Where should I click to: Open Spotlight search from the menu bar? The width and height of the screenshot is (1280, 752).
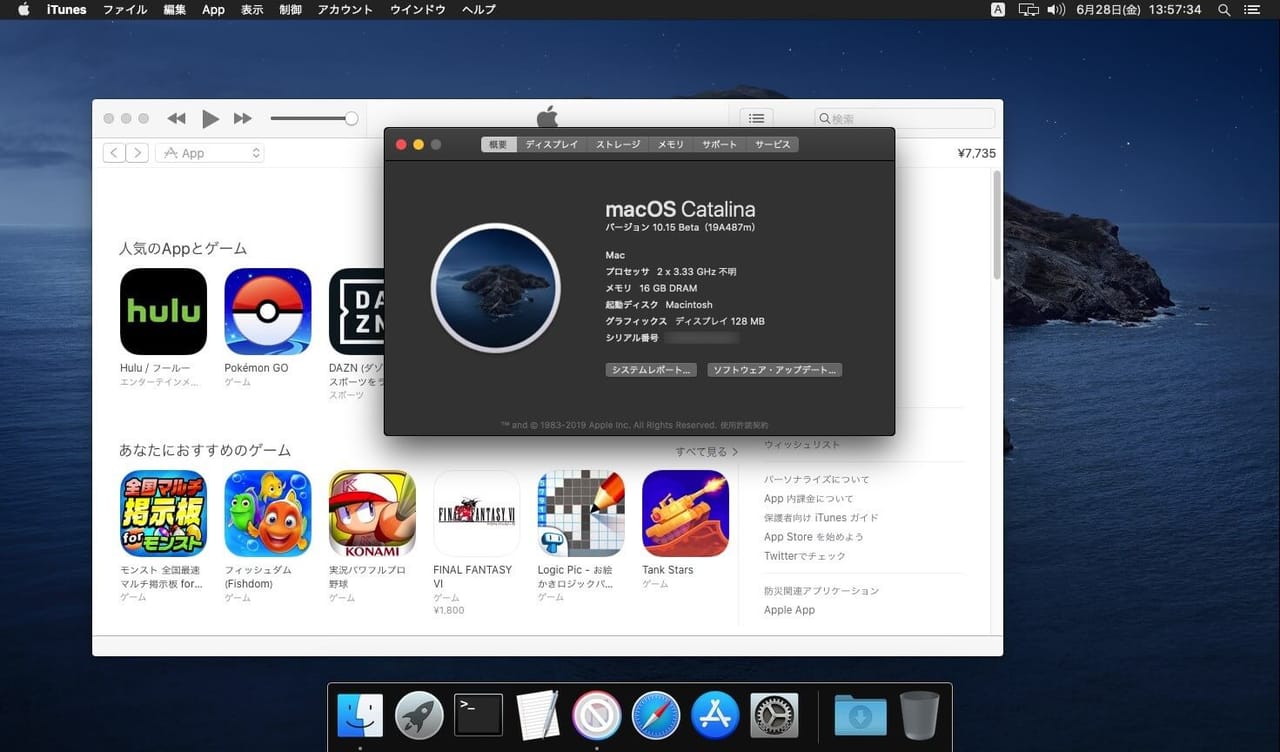[1223, 9]
